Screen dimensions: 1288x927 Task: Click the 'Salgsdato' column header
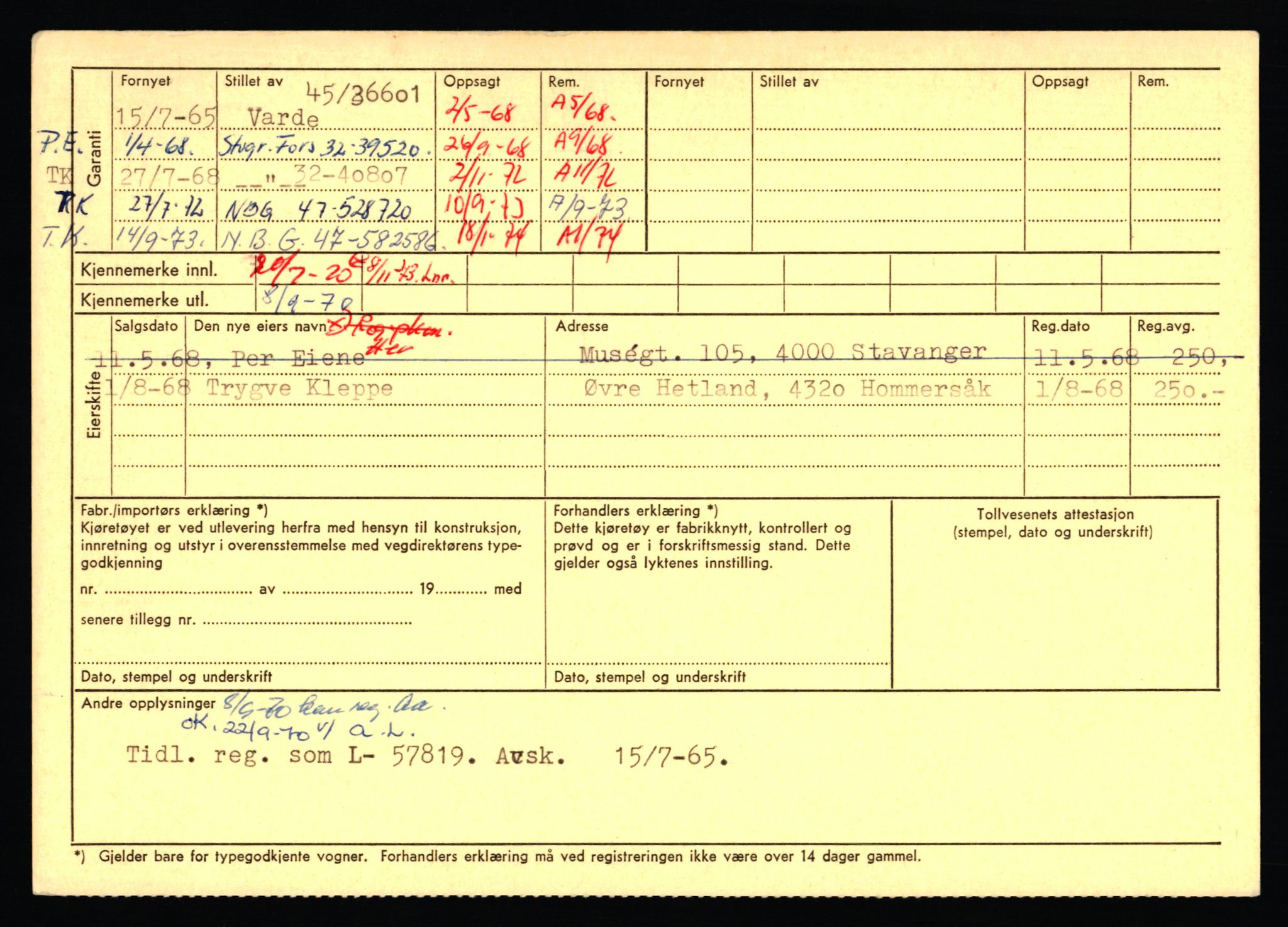[146, 326]
